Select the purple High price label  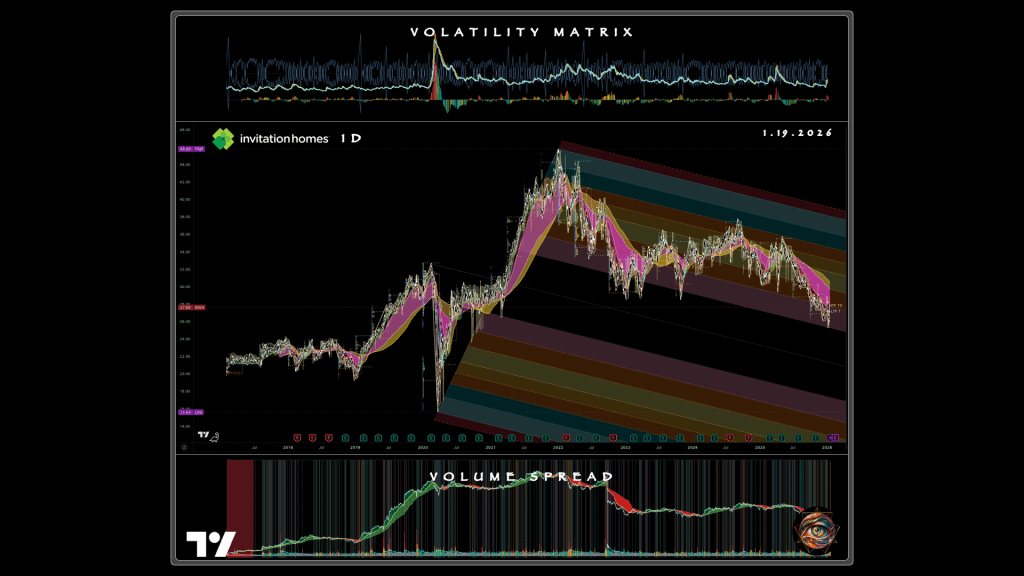[191, 149]
